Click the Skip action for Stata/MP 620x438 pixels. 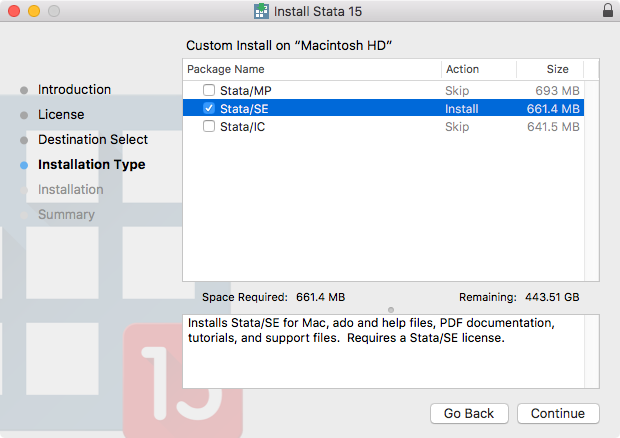[457, 91]
